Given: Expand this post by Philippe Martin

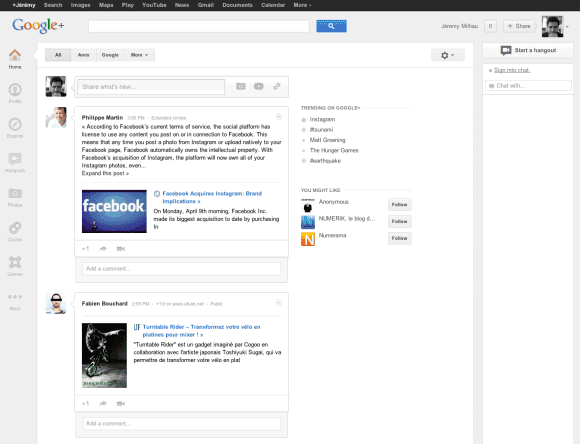Looking at the screenshot, I should coord(105,173).
